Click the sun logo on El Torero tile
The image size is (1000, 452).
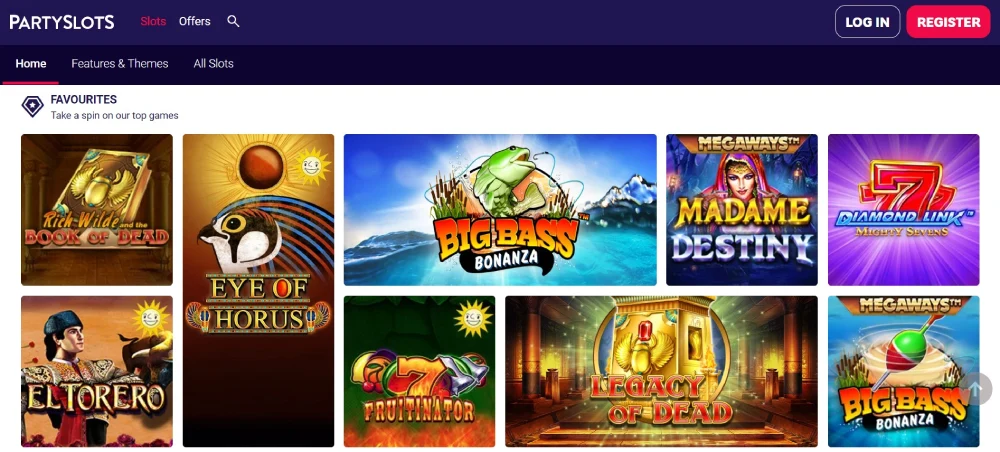(x=151, y=318)
